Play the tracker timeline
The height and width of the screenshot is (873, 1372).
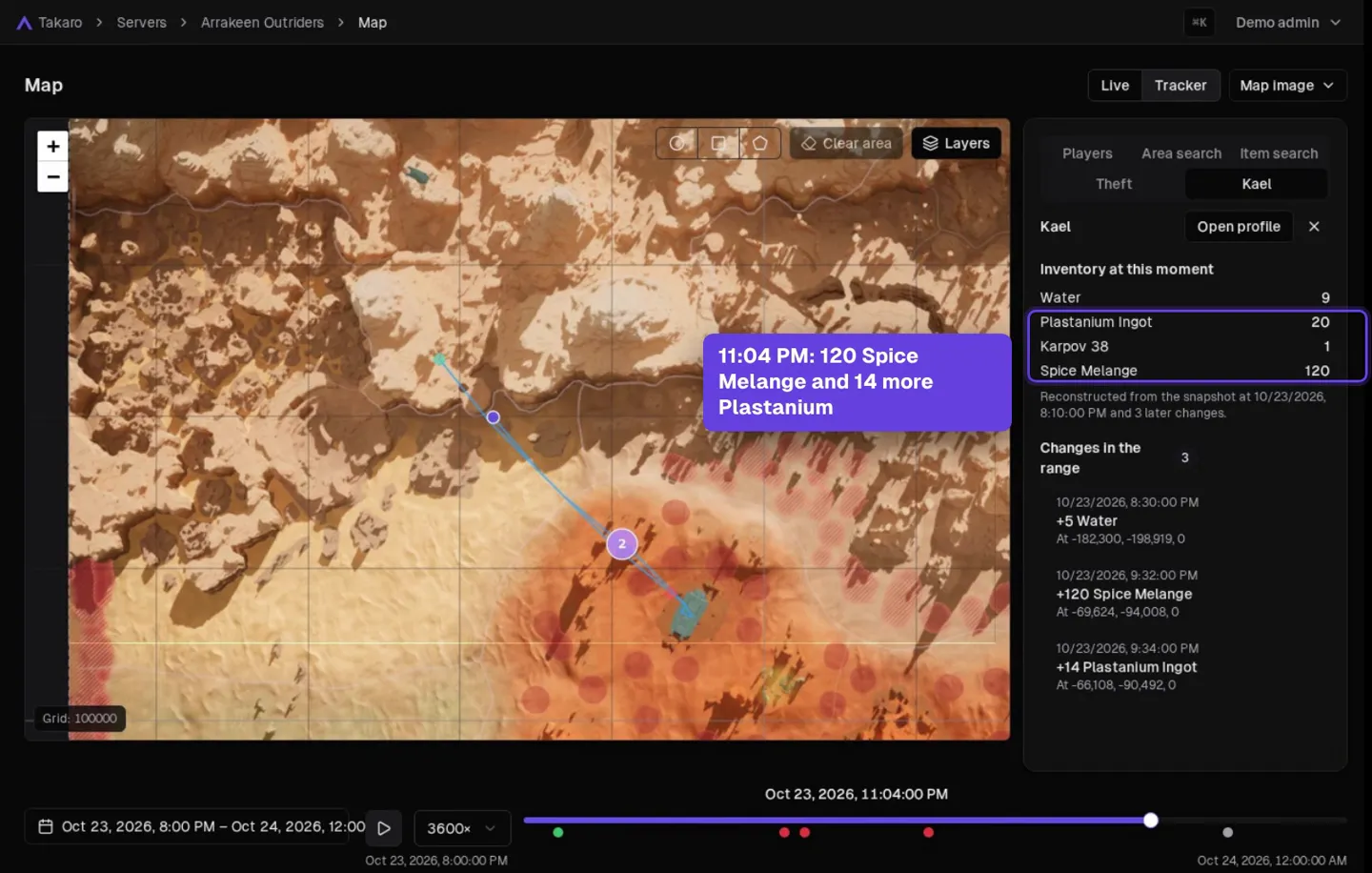pos(384,828)
